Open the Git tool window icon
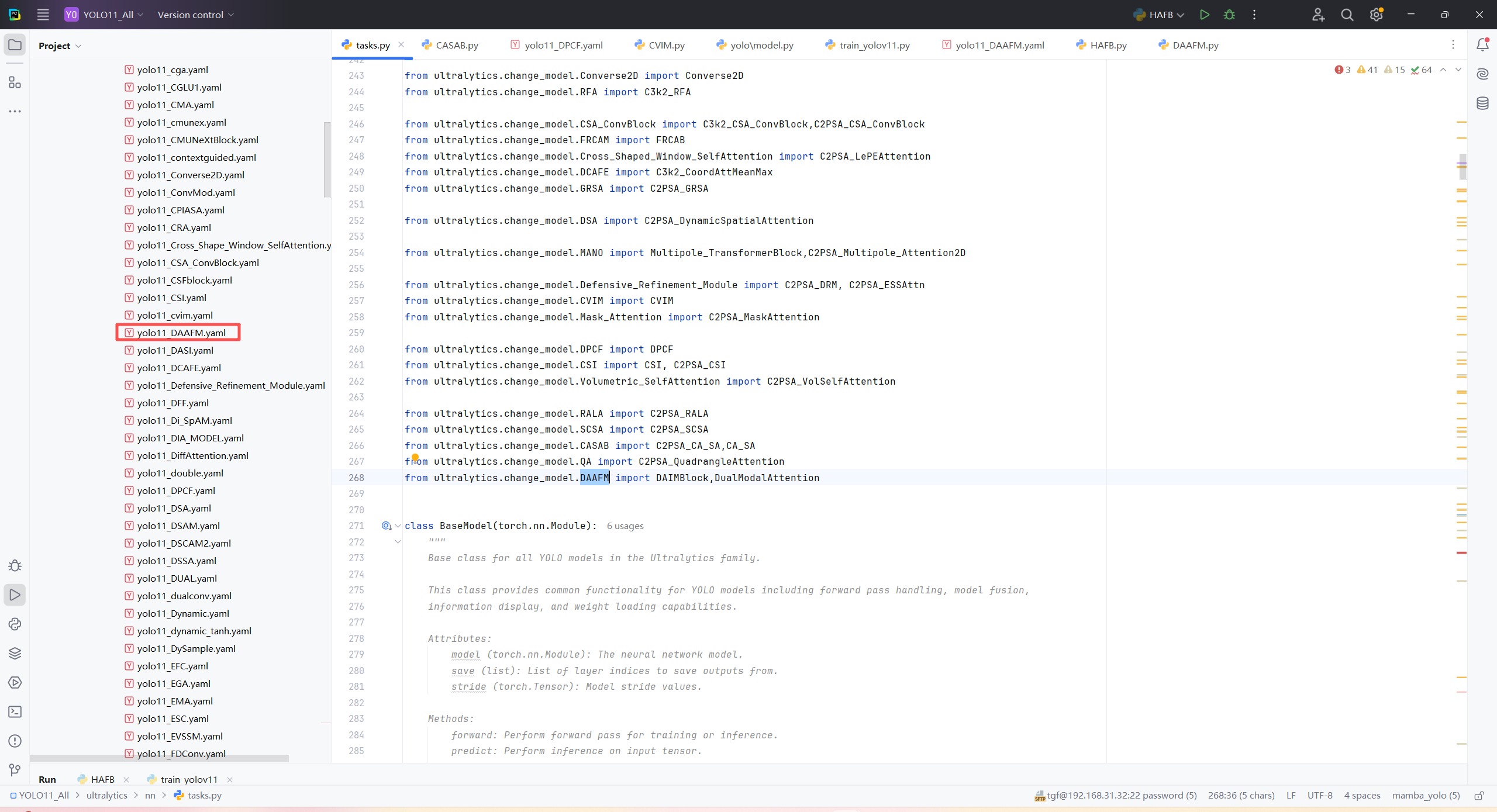 tap(15, 770)
